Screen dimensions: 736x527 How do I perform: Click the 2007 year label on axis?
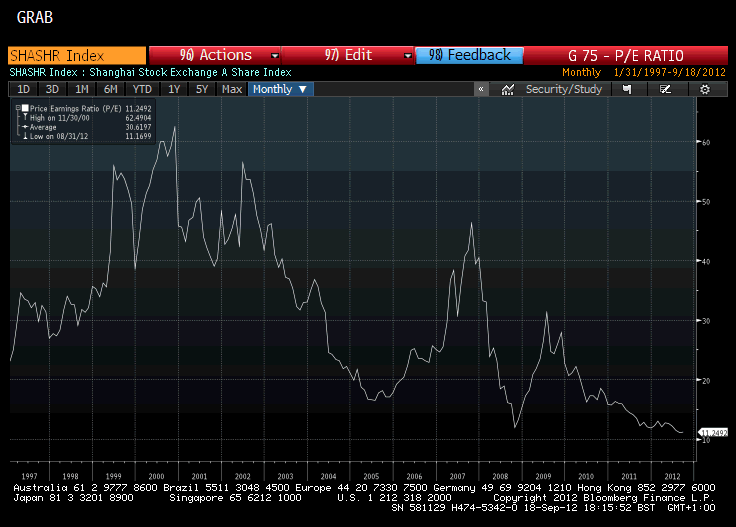click(457, 476)
